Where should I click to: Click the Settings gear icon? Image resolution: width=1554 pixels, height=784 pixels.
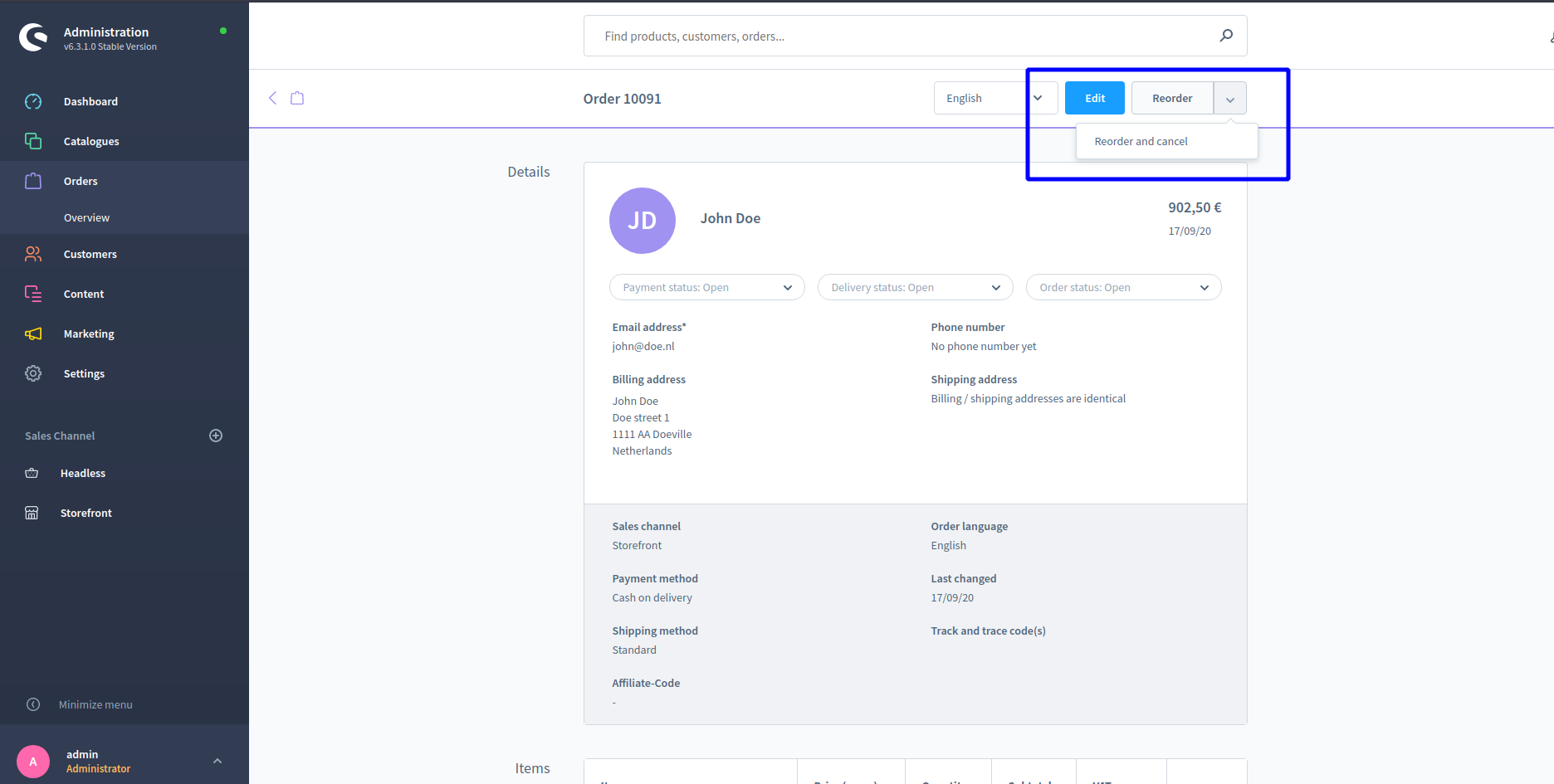click(x=33, y=373)
